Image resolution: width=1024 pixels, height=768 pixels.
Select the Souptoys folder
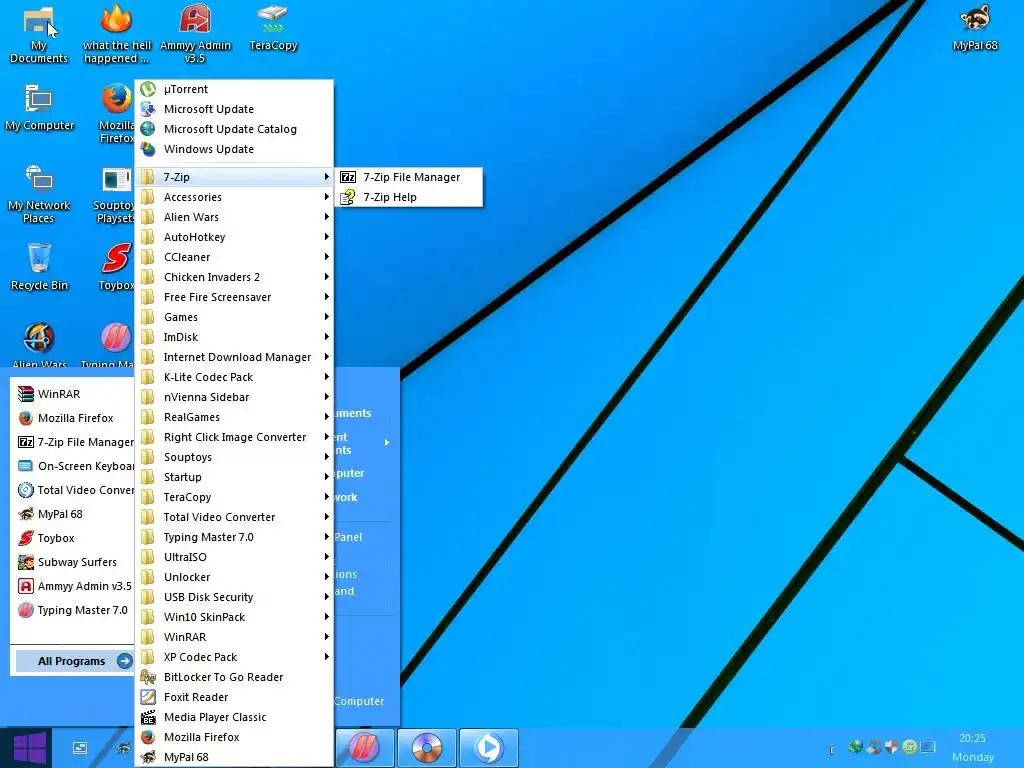[234, 457]
